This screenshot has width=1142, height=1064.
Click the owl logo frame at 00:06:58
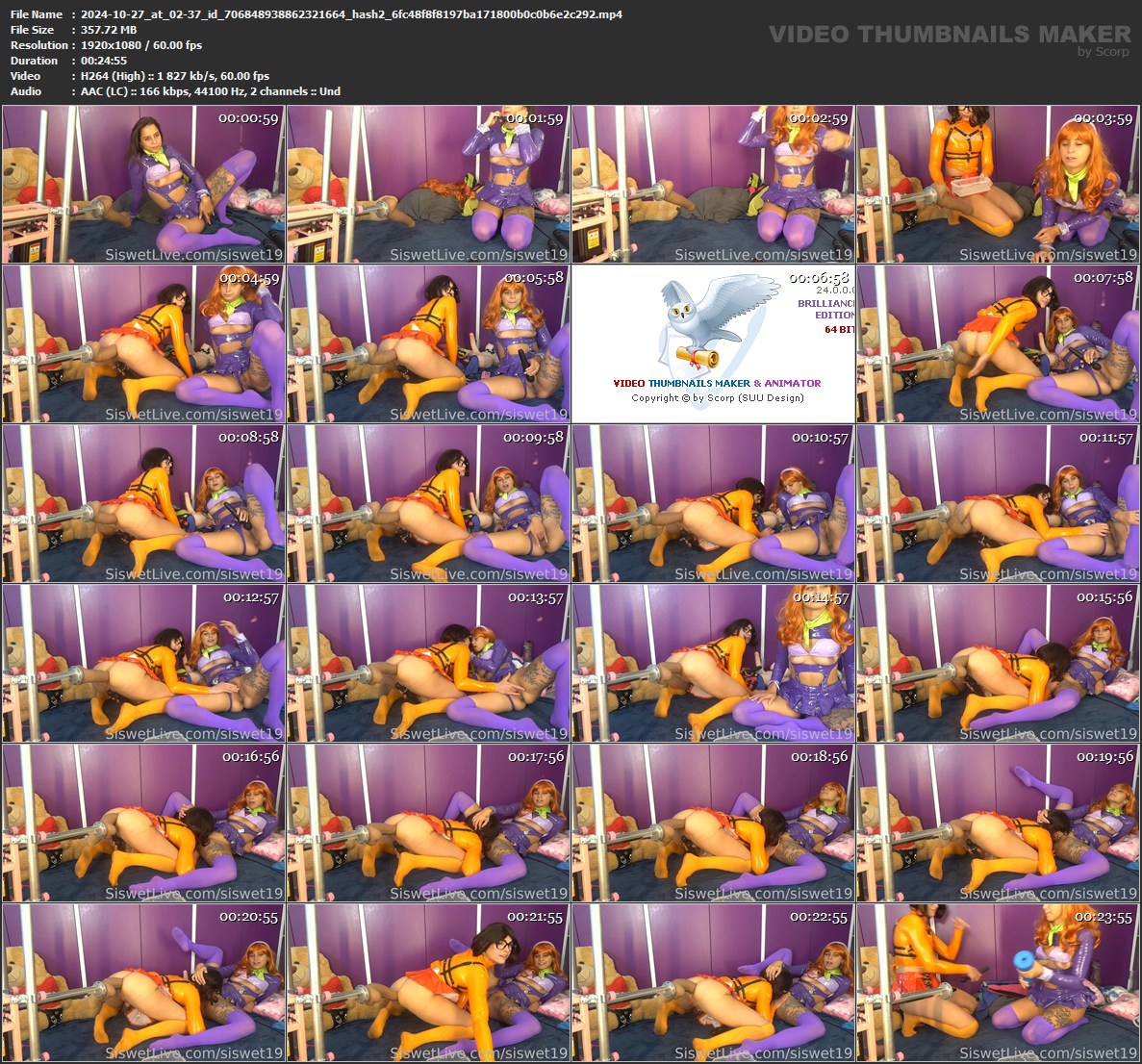coord(713,343)
